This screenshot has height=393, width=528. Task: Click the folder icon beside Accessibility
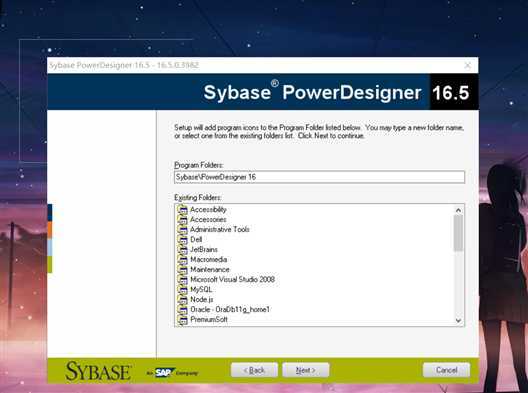[182, 210]
